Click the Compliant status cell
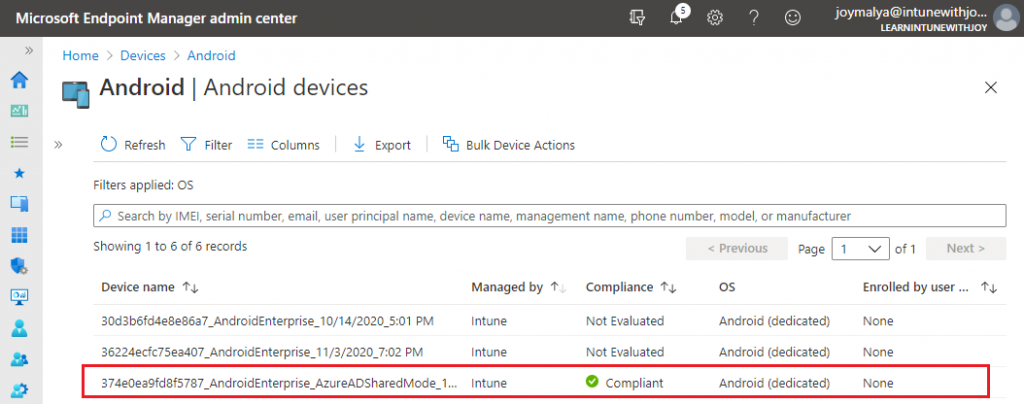 [624, 383]
